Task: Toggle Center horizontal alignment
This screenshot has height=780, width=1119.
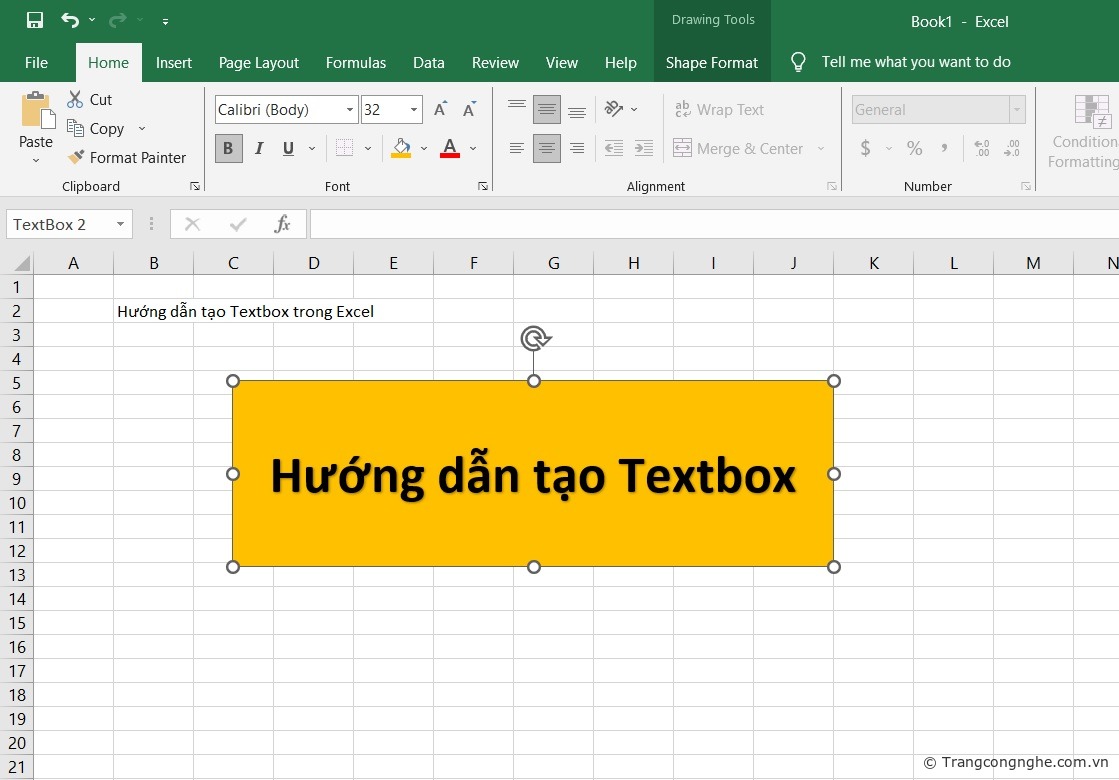Action: pos(547,148)
